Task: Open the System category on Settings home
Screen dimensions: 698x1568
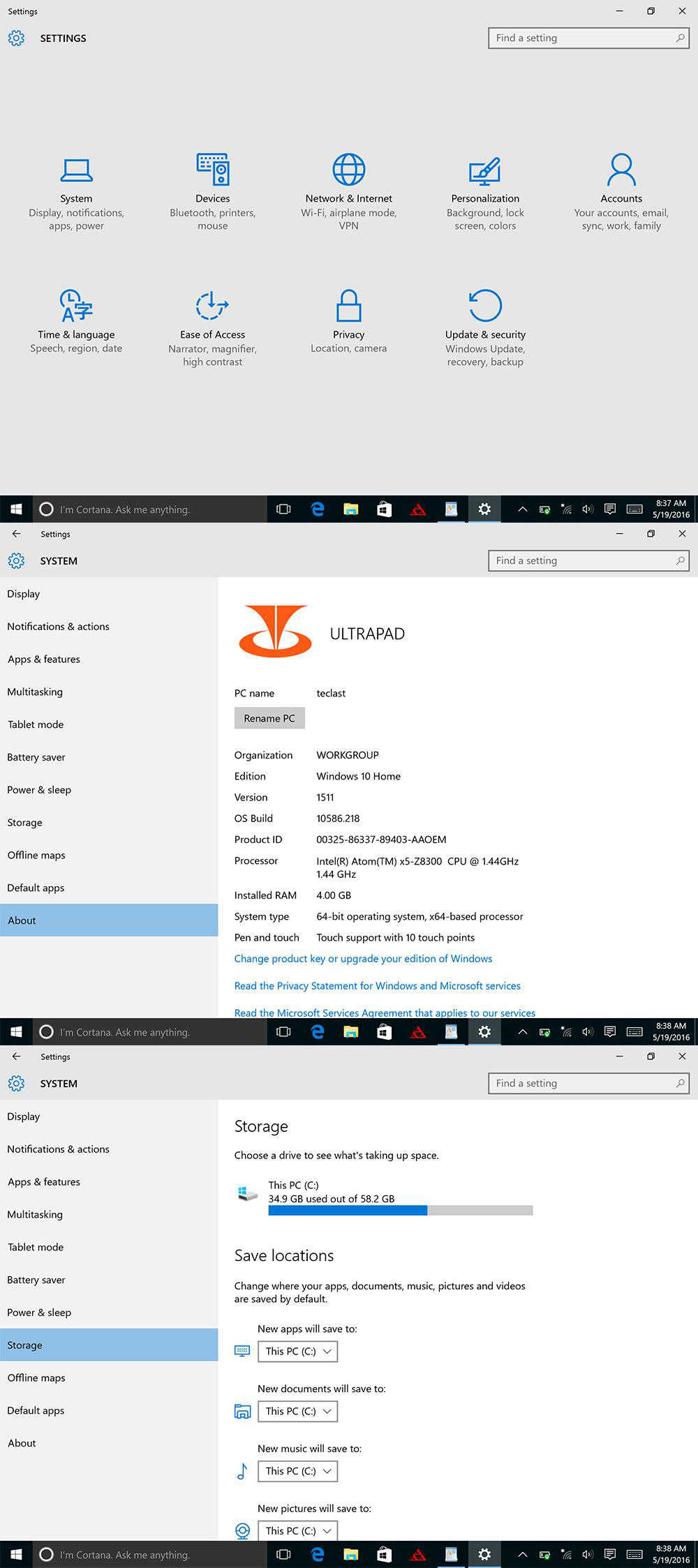Action: (76, 193)
